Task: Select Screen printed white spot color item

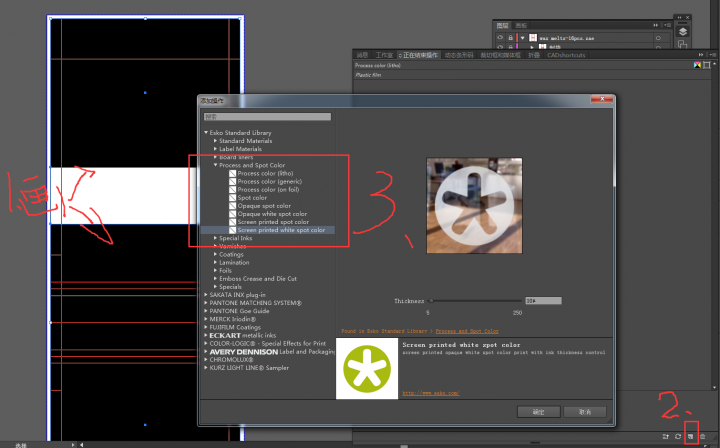Action: pos(281,230)
